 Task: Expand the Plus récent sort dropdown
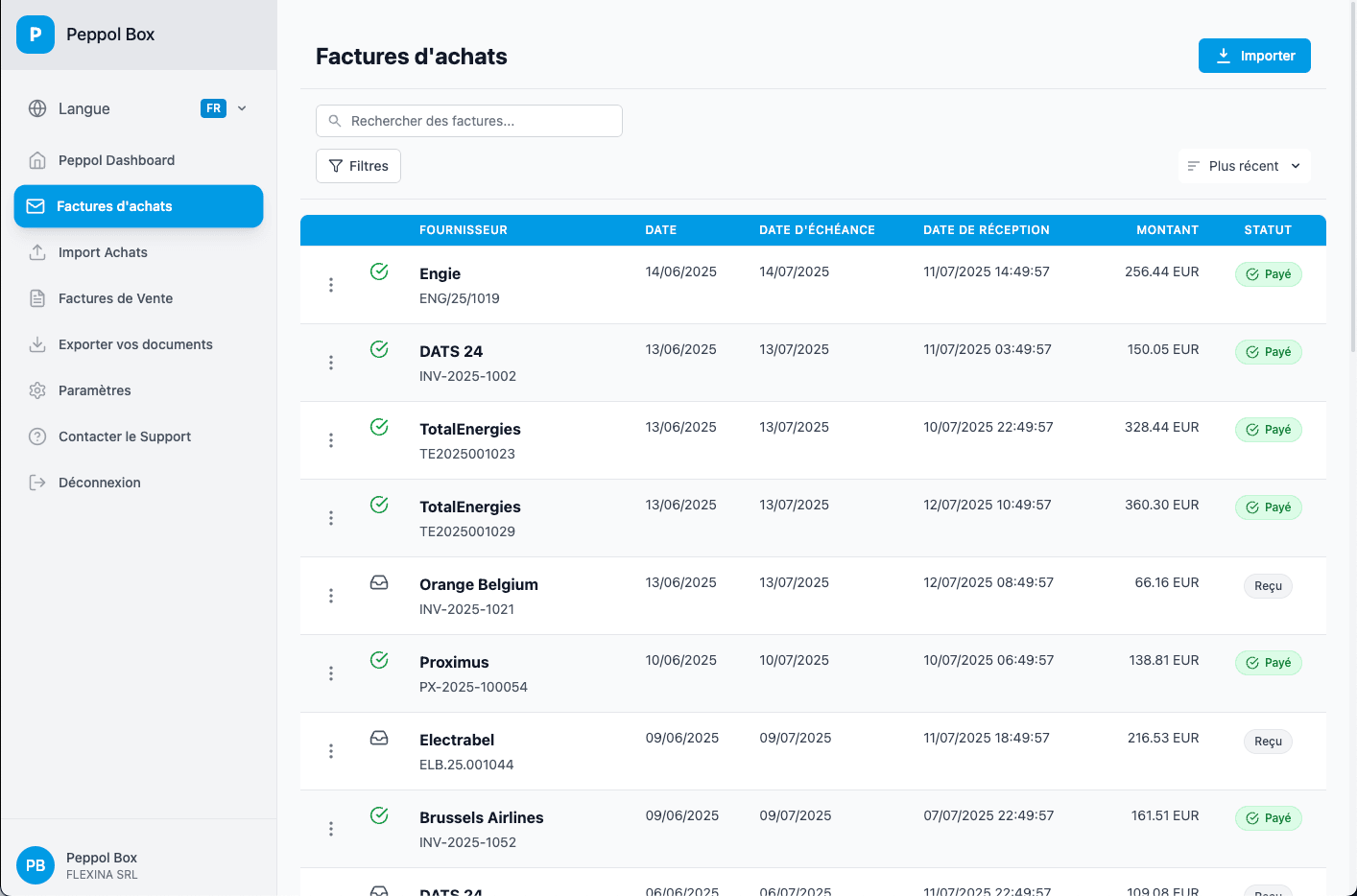(x=1244, y=166)
